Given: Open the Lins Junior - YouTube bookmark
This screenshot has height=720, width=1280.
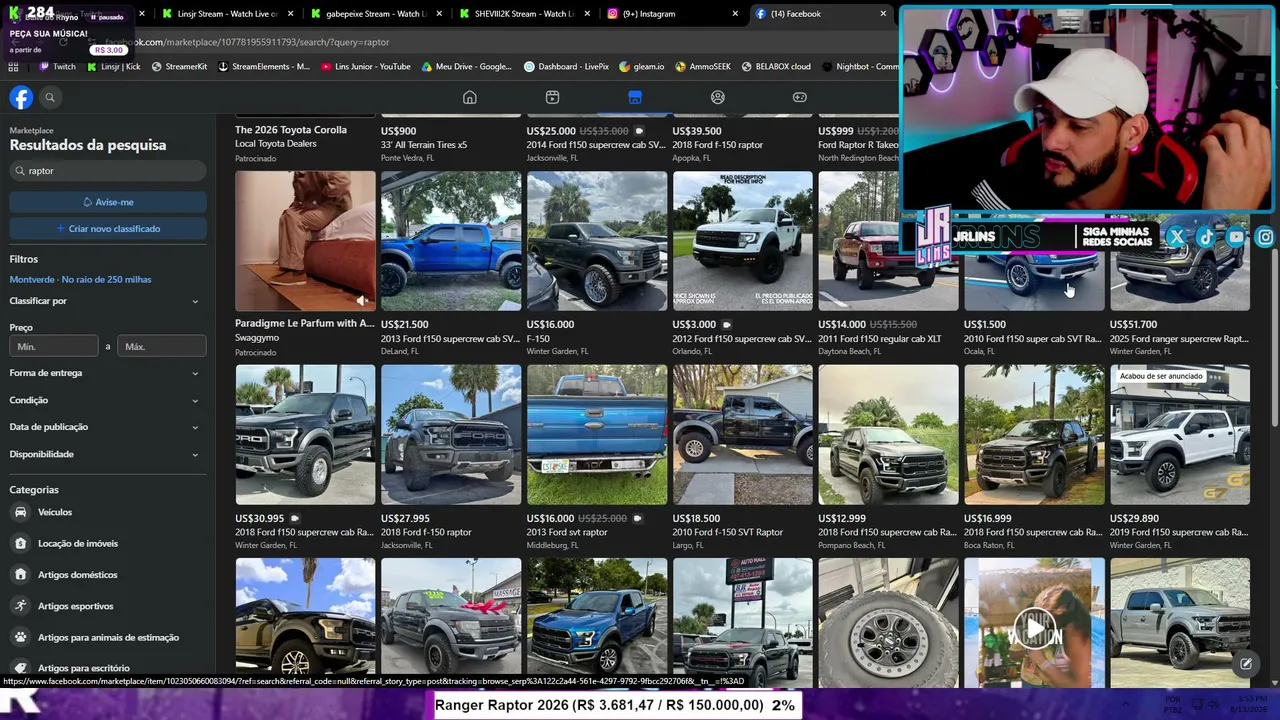Looking at the screenshot, I should click(366, 67).
